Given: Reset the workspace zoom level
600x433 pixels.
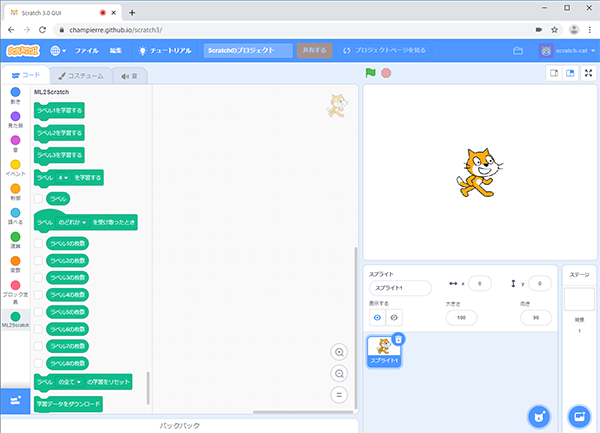Looking at the screenshot, I should click(339, 395).
